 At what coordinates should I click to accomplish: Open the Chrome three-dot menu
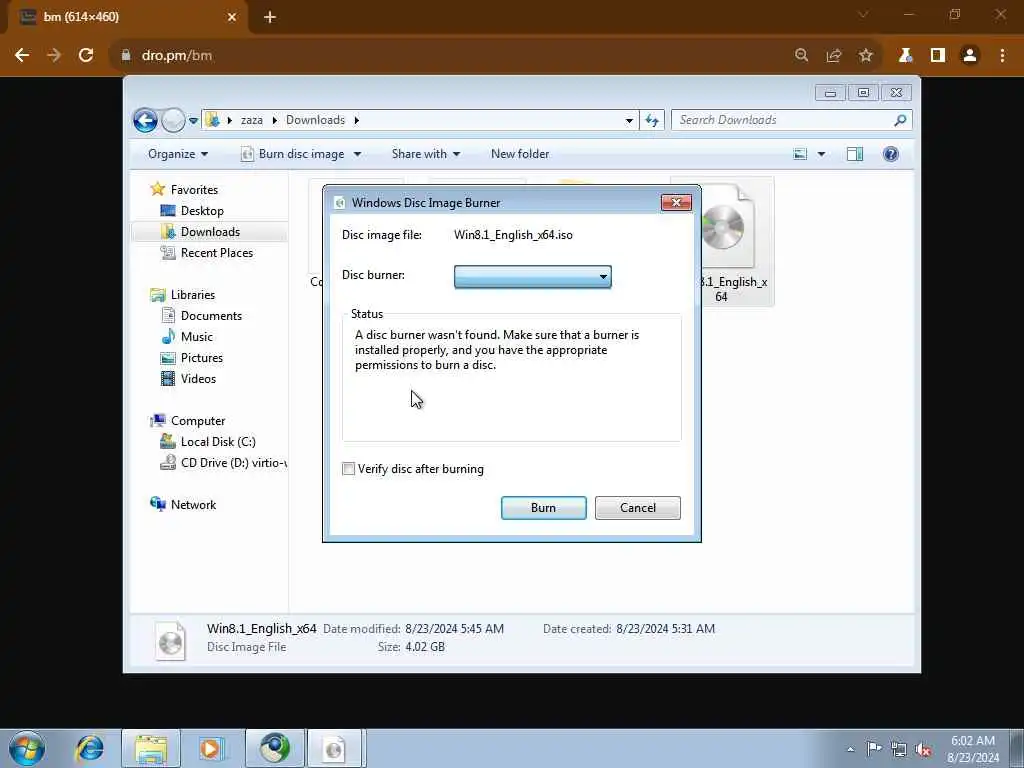click(1002, 56)
